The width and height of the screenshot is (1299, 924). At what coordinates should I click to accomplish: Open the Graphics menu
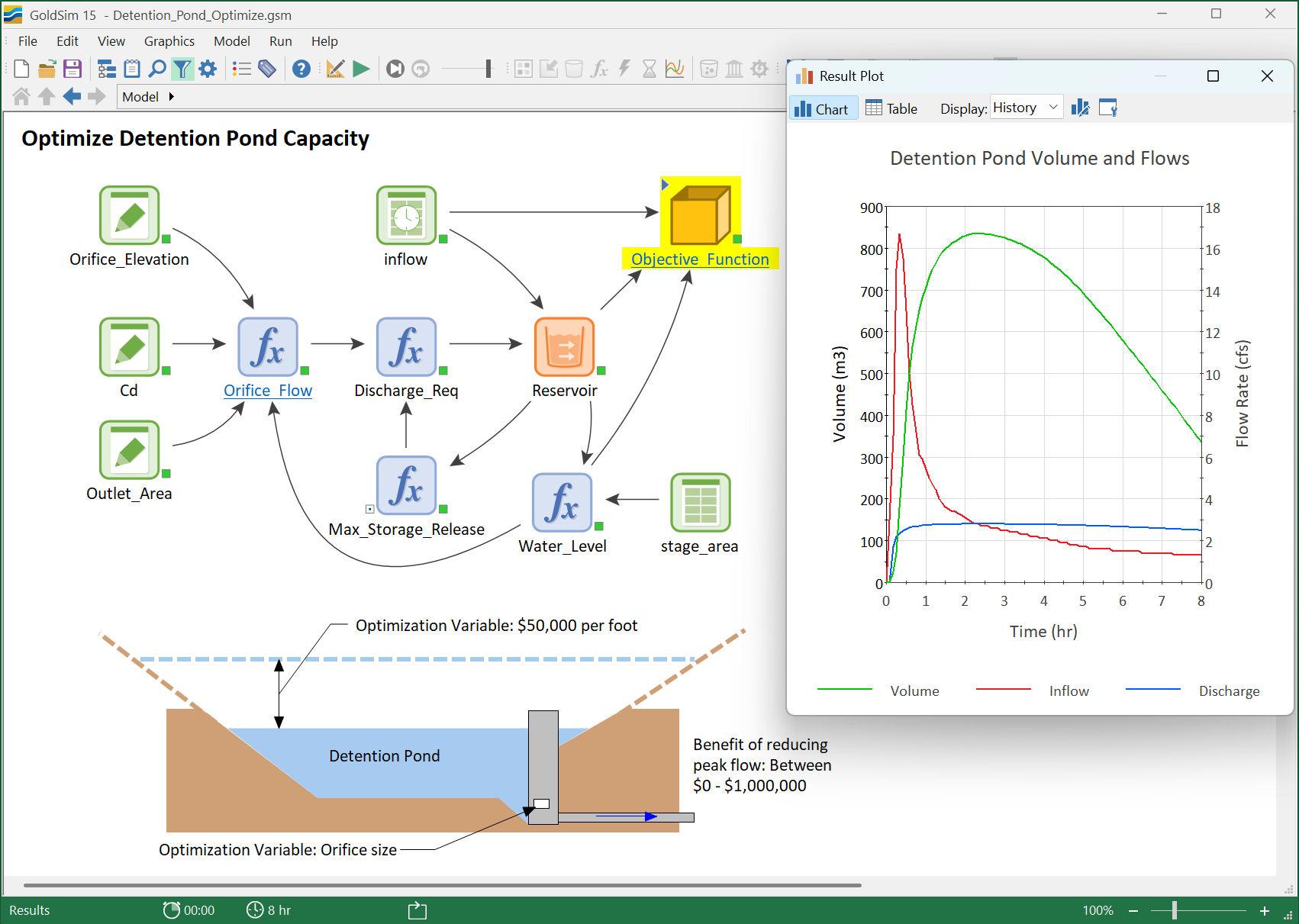169,41
